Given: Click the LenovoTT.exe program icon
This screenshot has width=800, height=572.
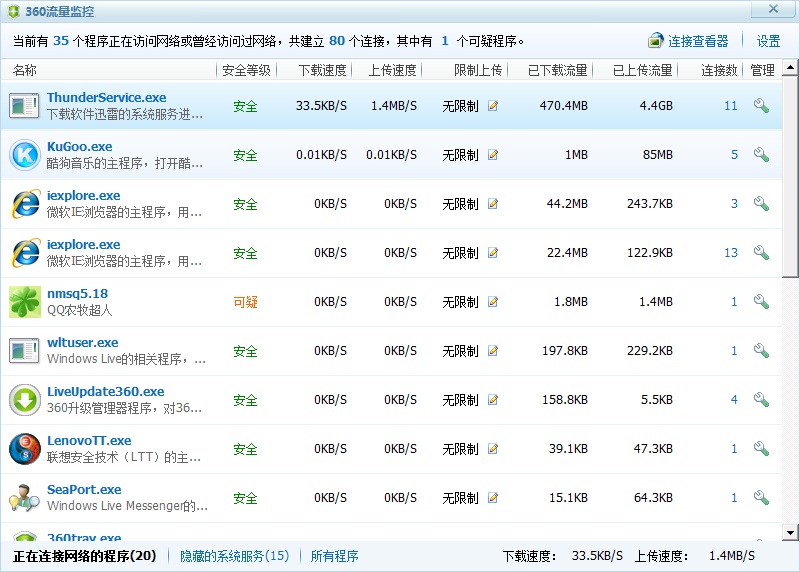Looking at the screenshot, I should [23, 449].
